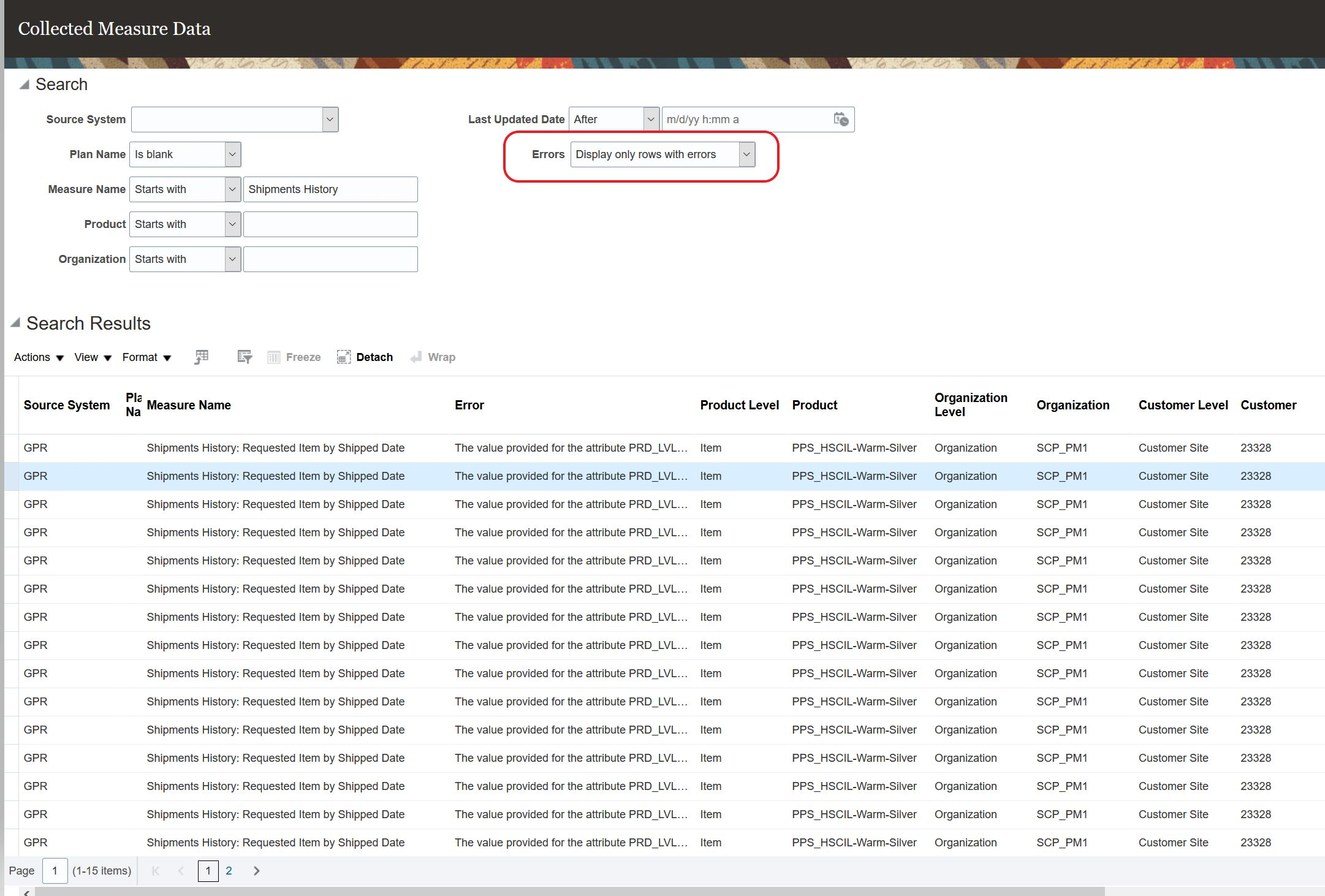Open the Actions menu
1325x896 pixels.
click(39, 357)
